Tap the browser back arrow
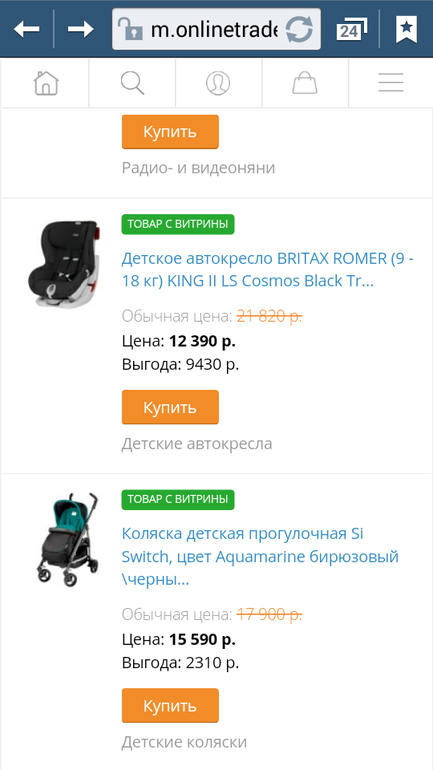Viewport: 433px width, 770px height. coord(27,29)
